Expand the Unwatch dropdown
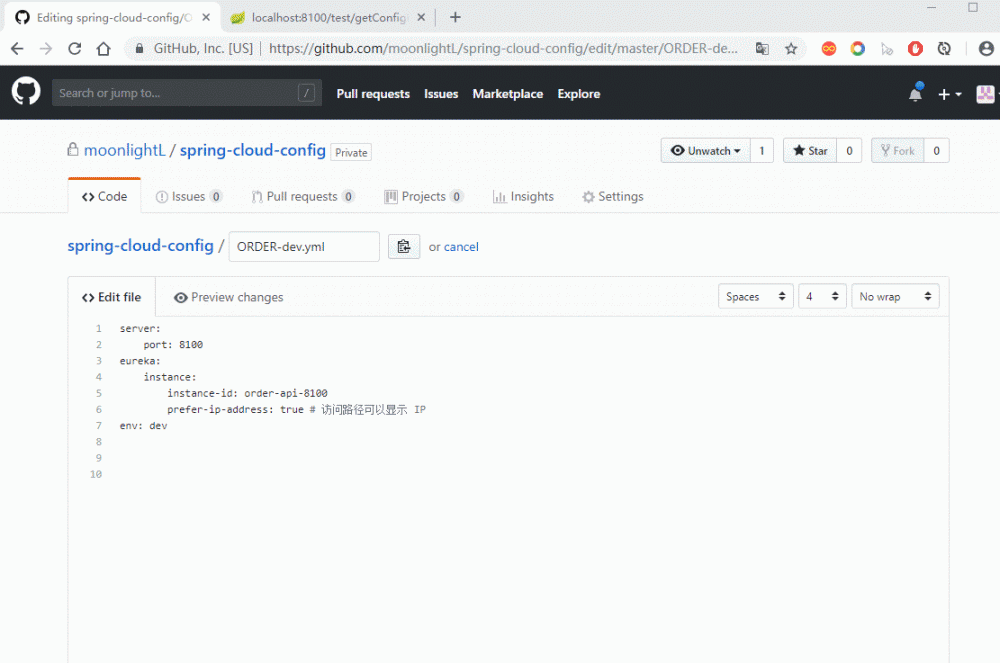 [706, 150]
